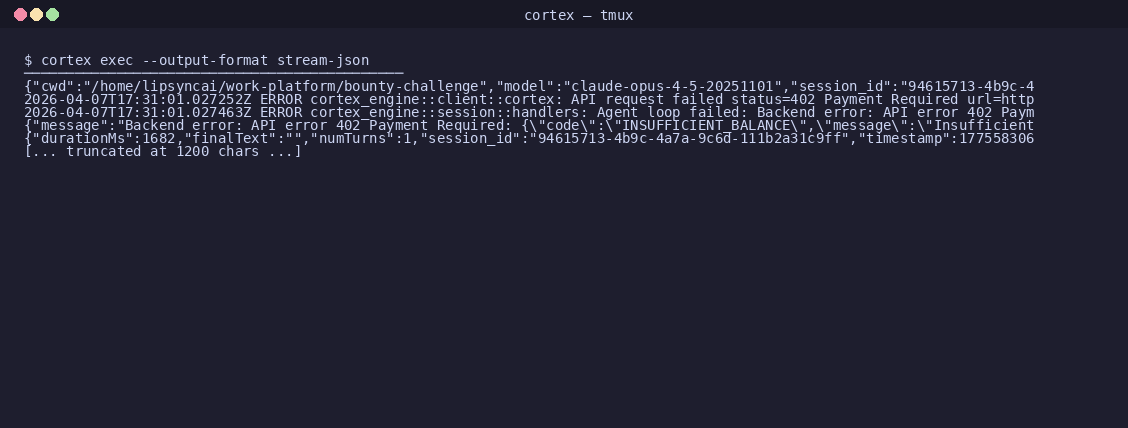Click the 'stream-json' argument
The image size is (1128, 428).
[x=323, y=60]
